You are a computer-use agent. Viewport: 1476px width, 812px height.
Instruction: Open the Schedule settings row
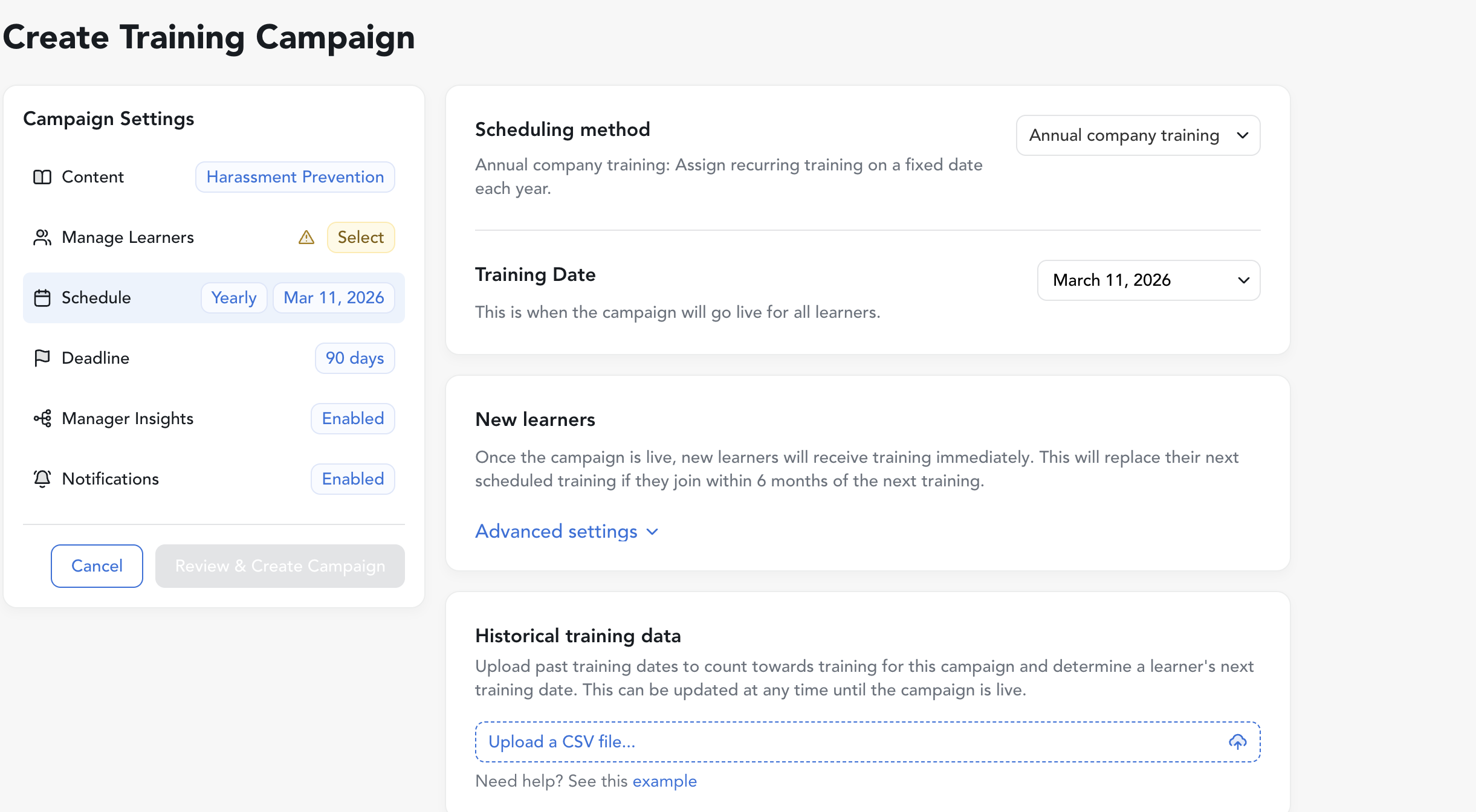point(121,298)
